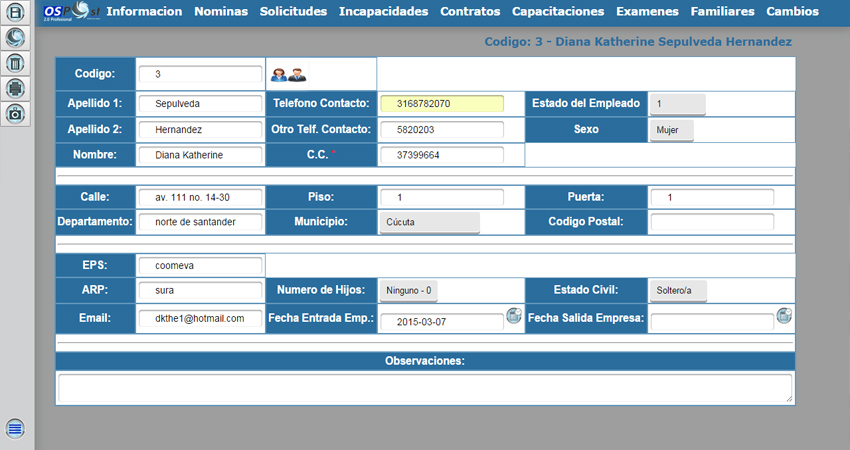
Task: Click the two-people employee icon beside Codigo
Action: pyautogui.click(x=288, y=75)
